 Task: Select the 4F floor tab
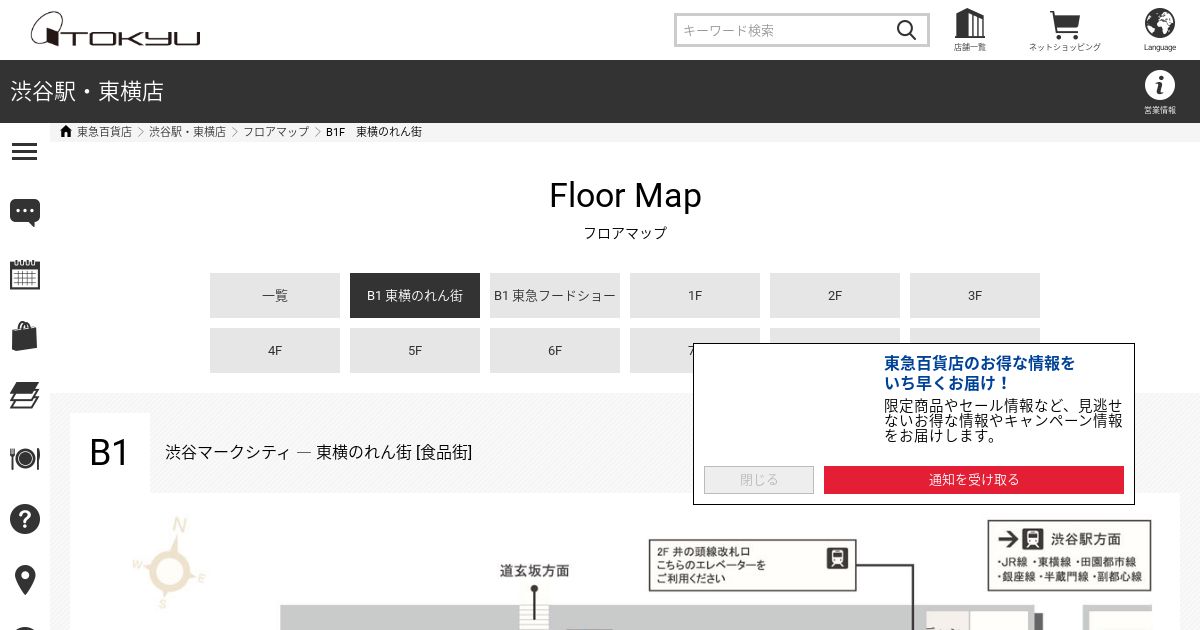[x=275, y=351]
